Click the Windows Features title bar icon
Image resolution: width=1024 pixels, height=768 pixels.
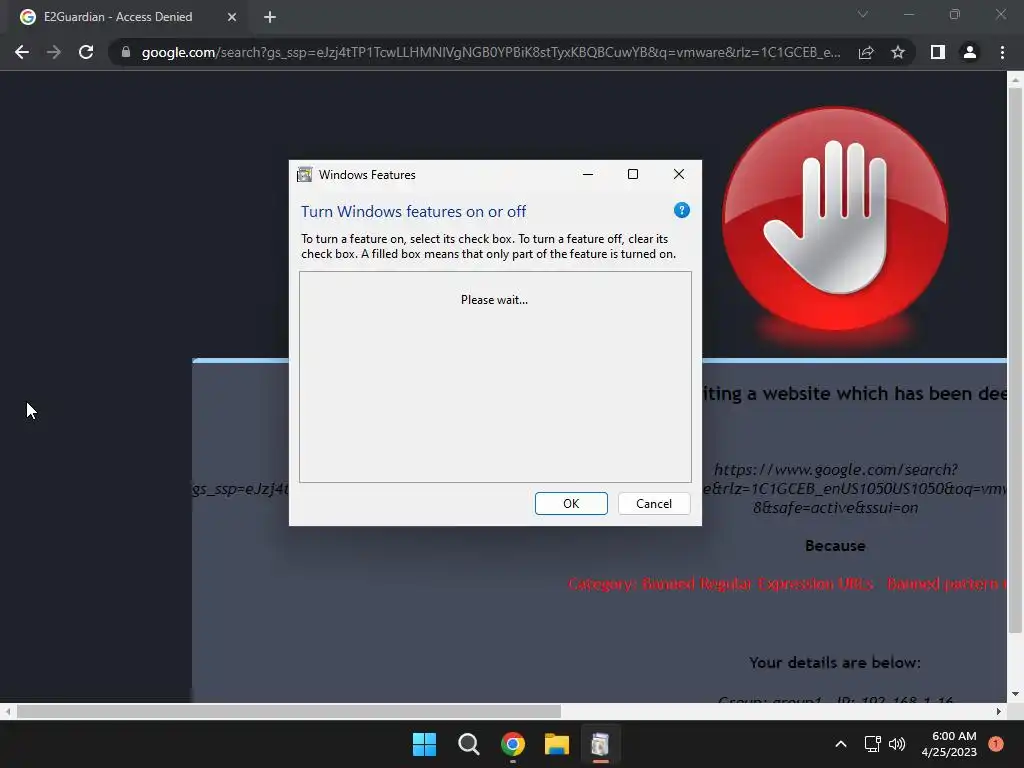tap(304, 174)
